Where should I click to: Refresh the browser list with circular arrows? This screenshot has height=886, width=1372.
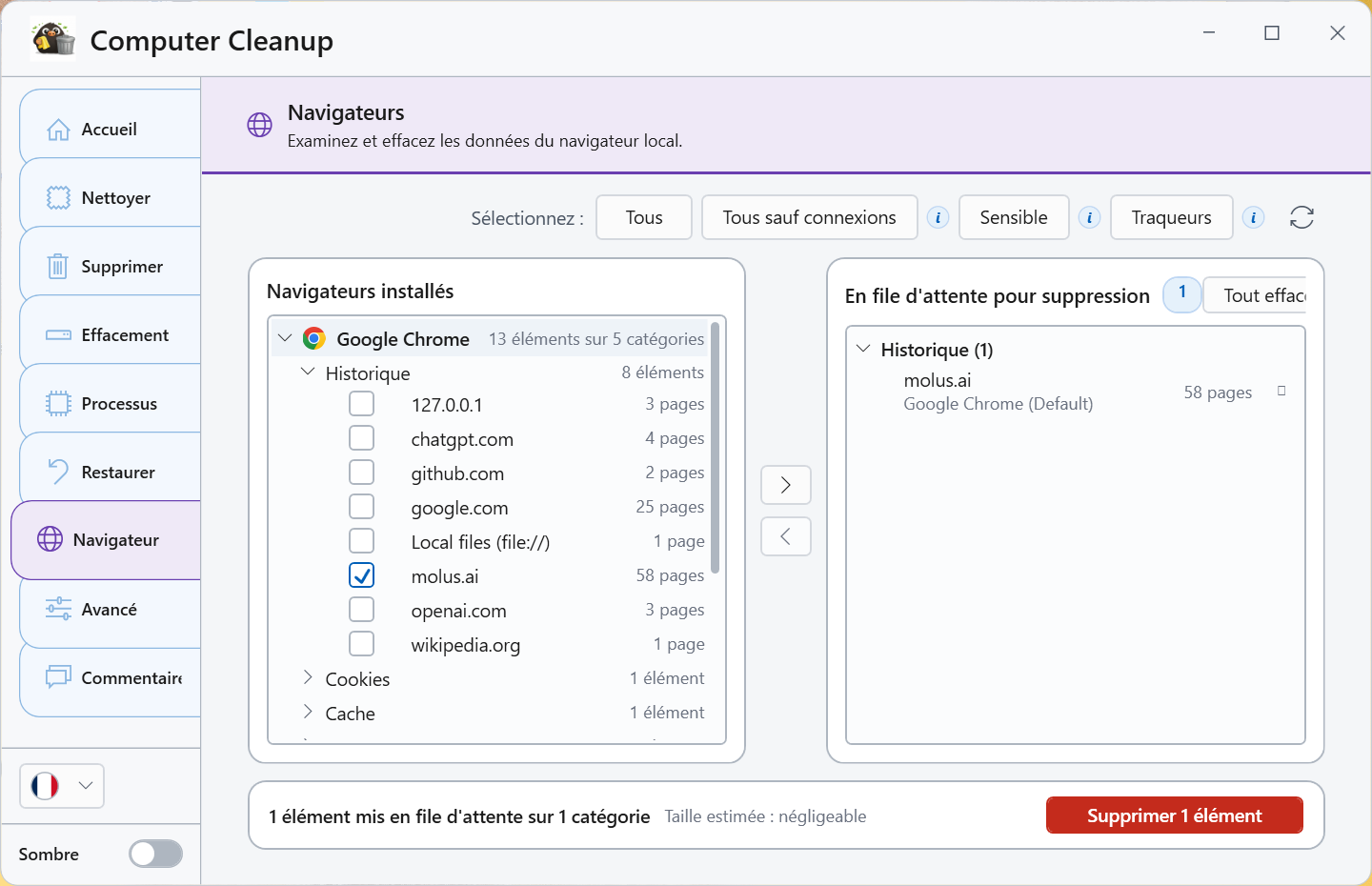click(1301, 218)
